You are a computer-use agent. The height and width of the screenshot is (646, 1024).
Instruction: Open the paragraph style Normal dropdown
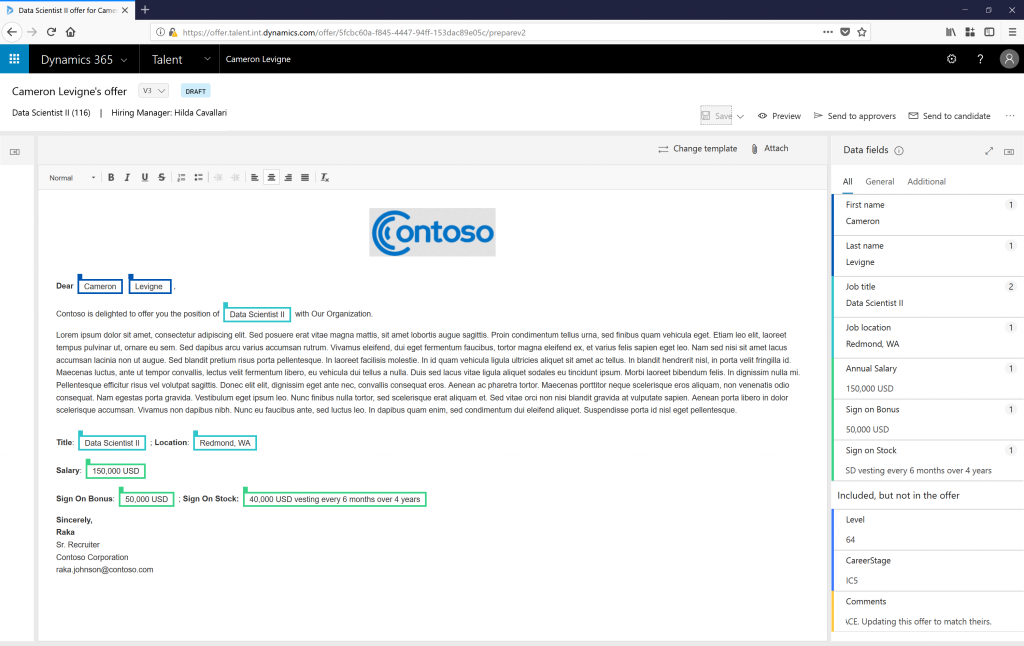coord(72,178)
